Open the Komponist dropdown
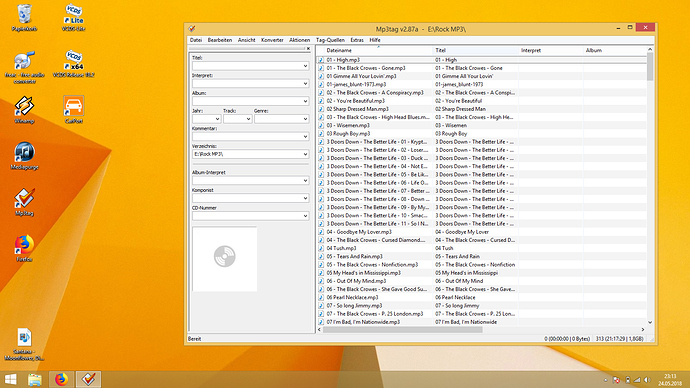 [x=305, y=198]
